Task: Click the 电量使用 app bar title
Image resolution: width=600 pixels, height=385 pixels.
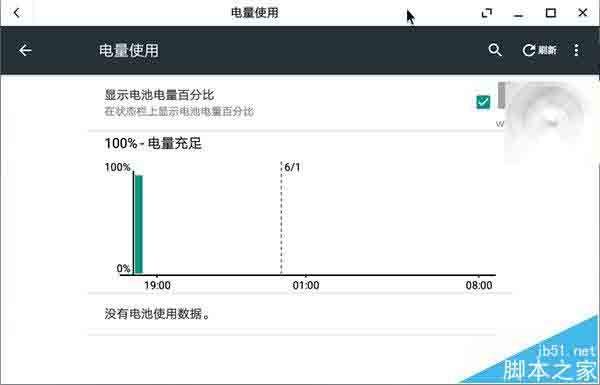Action: (129, 50)
